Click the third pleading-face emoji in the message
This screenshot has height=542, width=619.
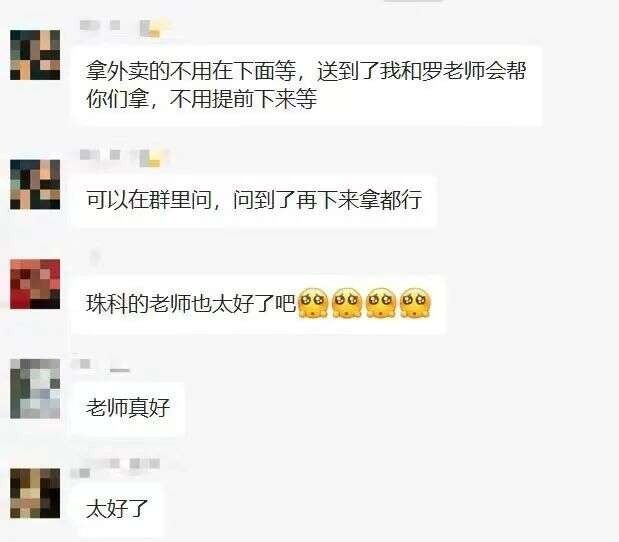pyautogui.click(x=381, y=303)
